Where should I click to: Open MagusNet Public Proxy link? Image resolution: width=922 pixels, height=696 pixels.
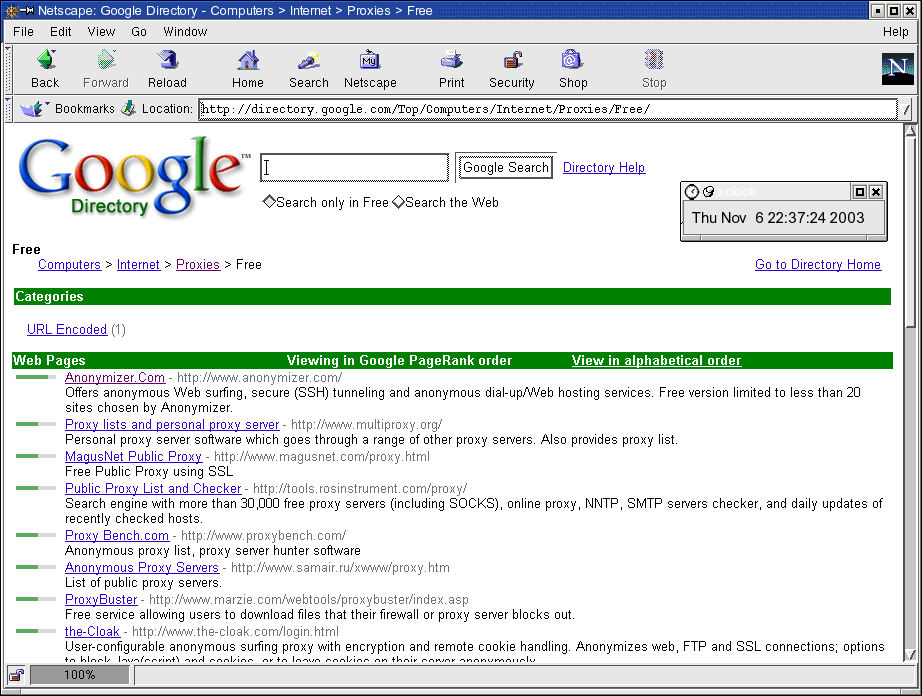pyautogui.click(x=133, y=456)
